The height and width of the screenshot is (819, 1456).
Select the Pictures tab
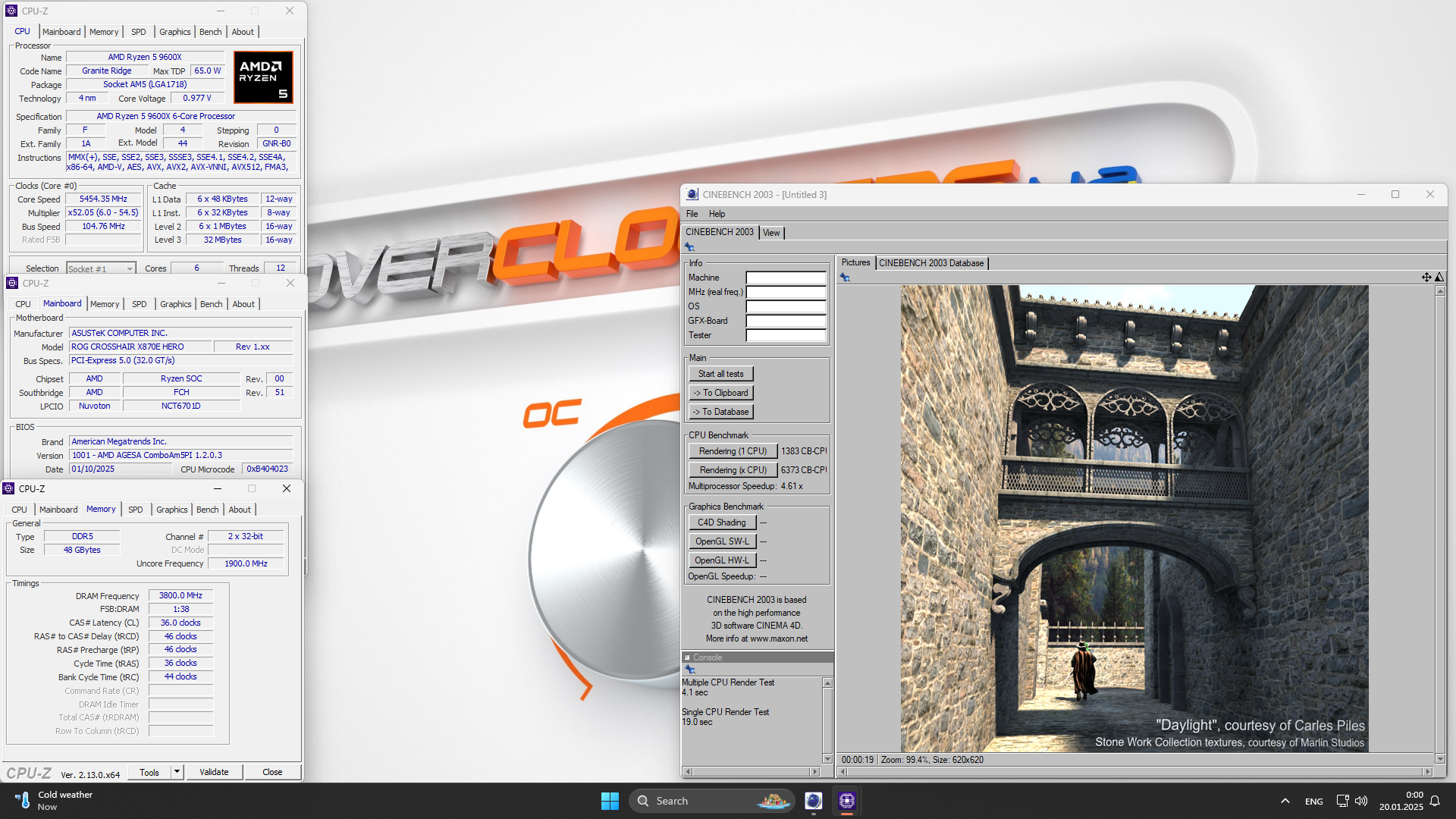click(855, 262)
